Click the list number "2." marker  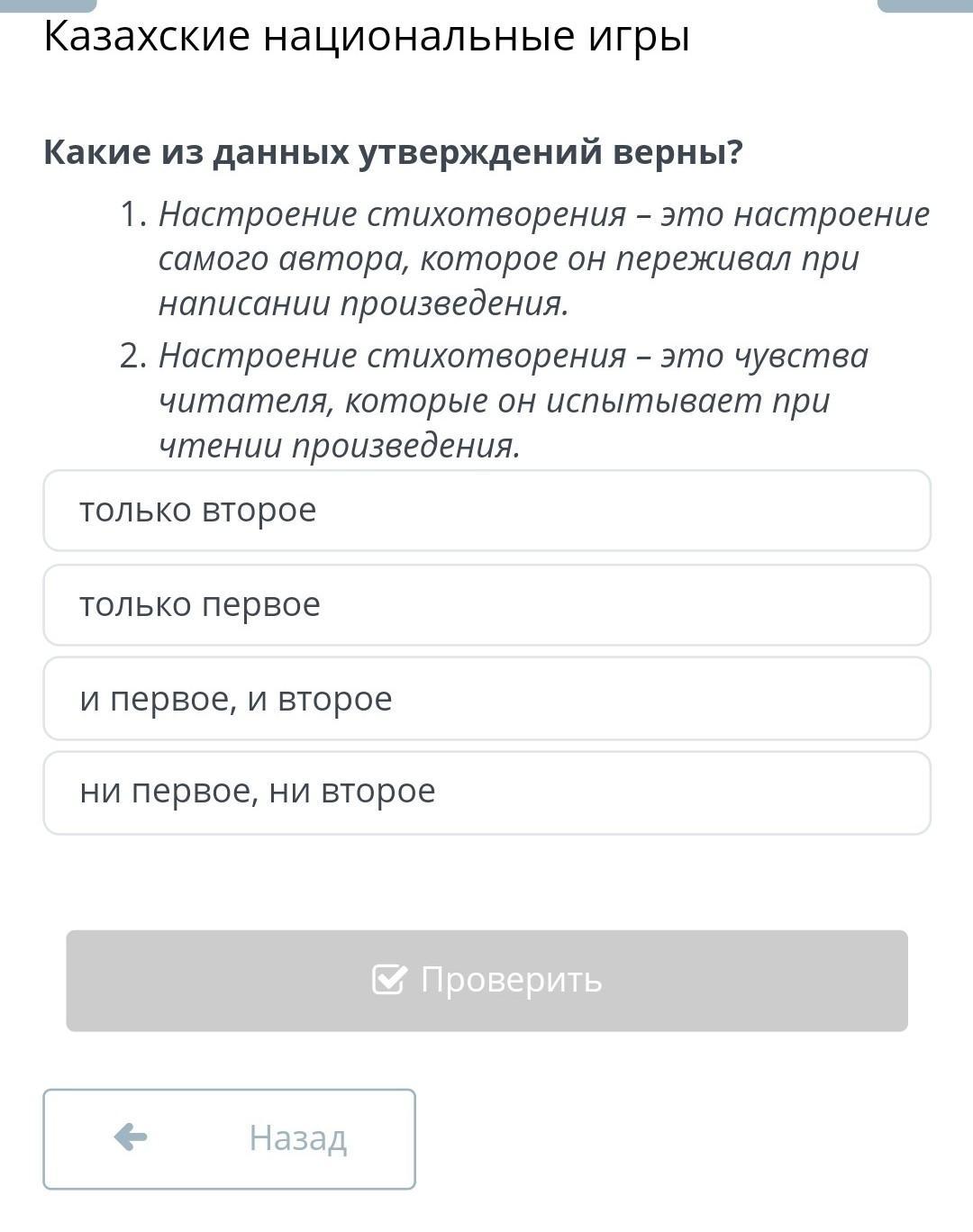tap(132, 356)
